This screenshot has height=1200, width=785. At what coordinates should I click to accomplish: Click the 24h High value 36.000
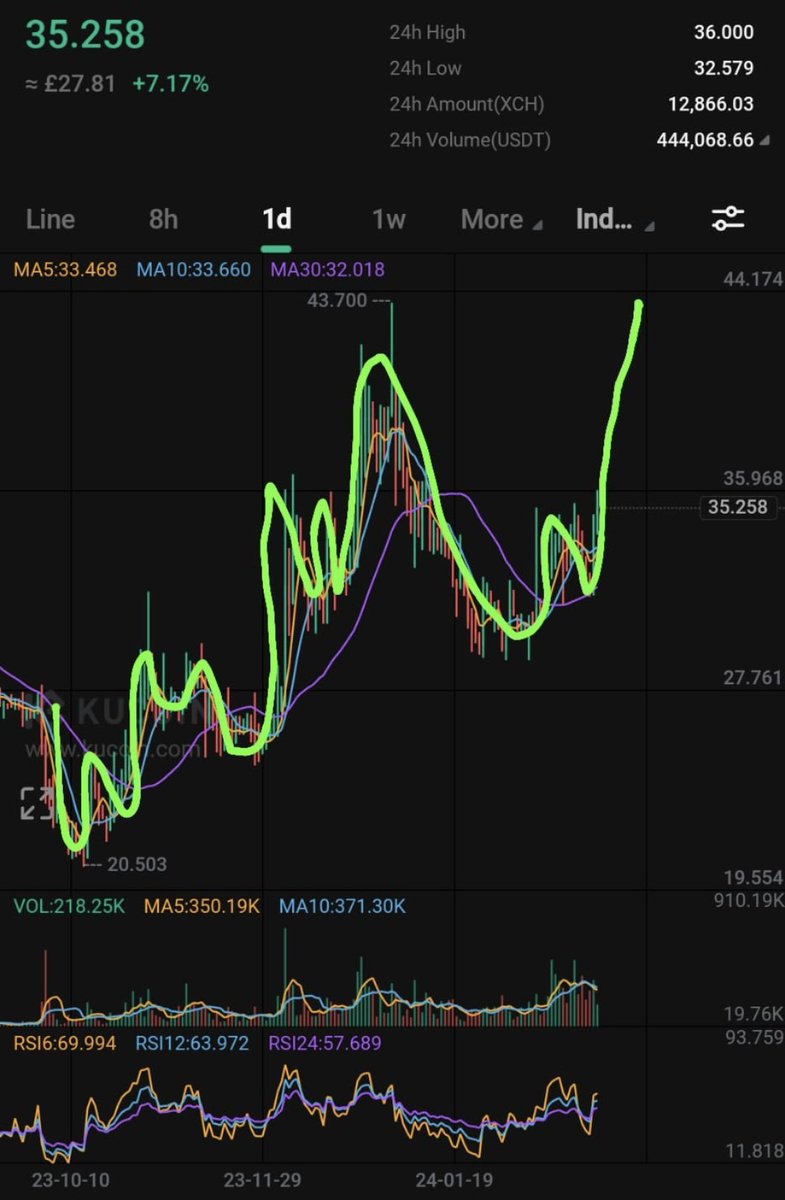pyautogui.click(x=724, y=33)
